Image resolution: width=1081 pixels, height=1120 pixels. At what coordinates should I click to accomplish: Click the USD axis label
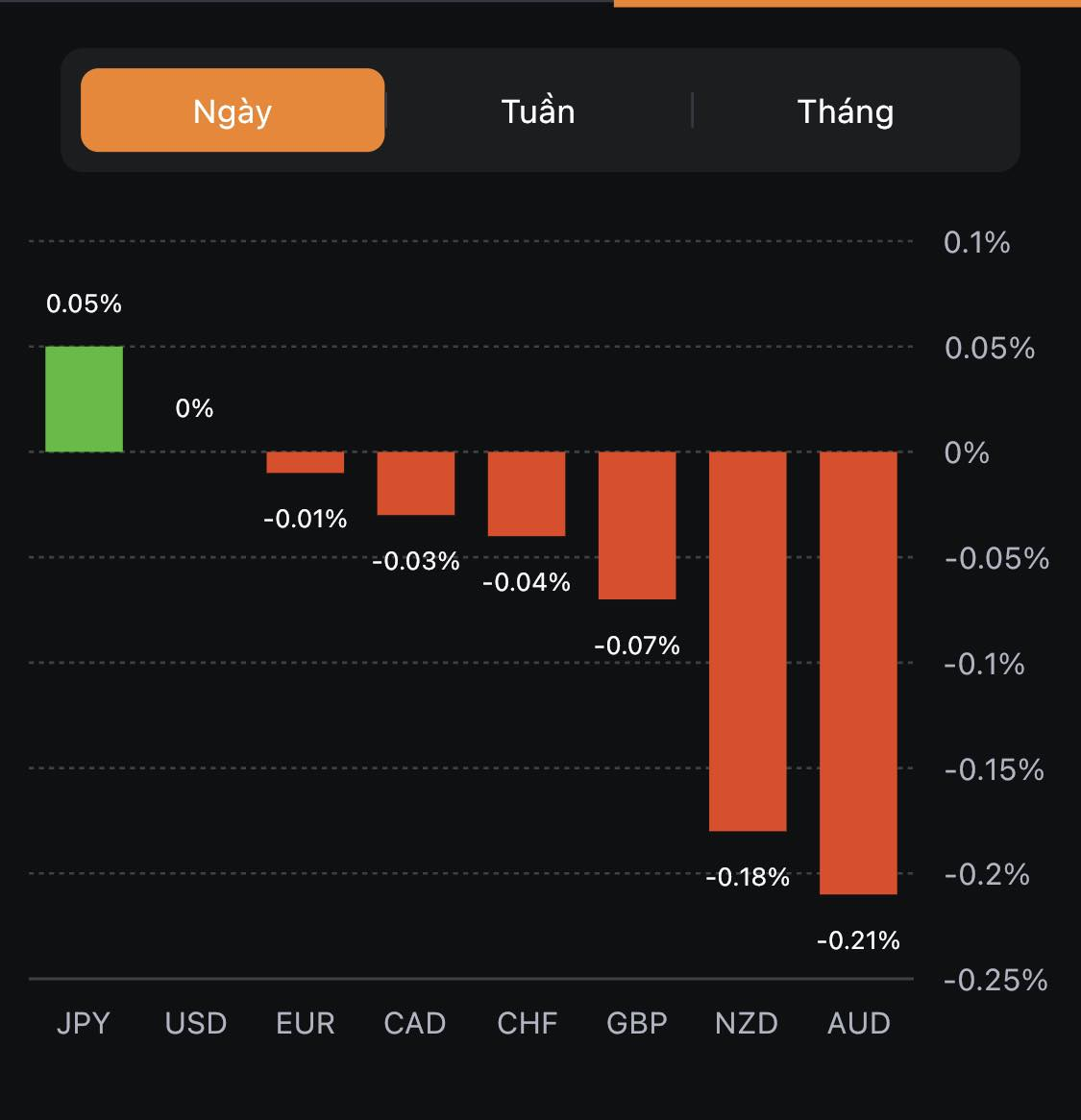coord(195,1023)
